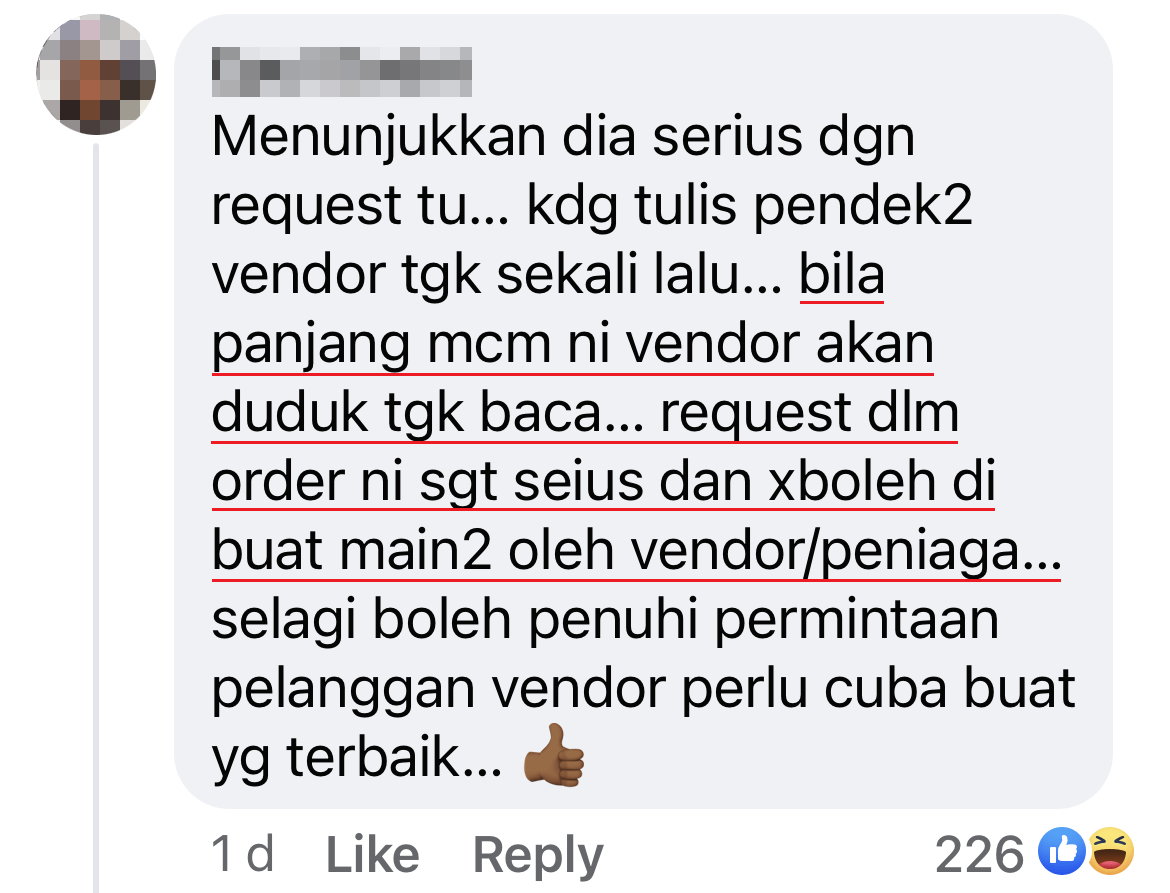This screenshot has height=893, width=1170.
Task: Click the underlined text "panjang mcm ni vendor akan"
Action: pos(573,345)
